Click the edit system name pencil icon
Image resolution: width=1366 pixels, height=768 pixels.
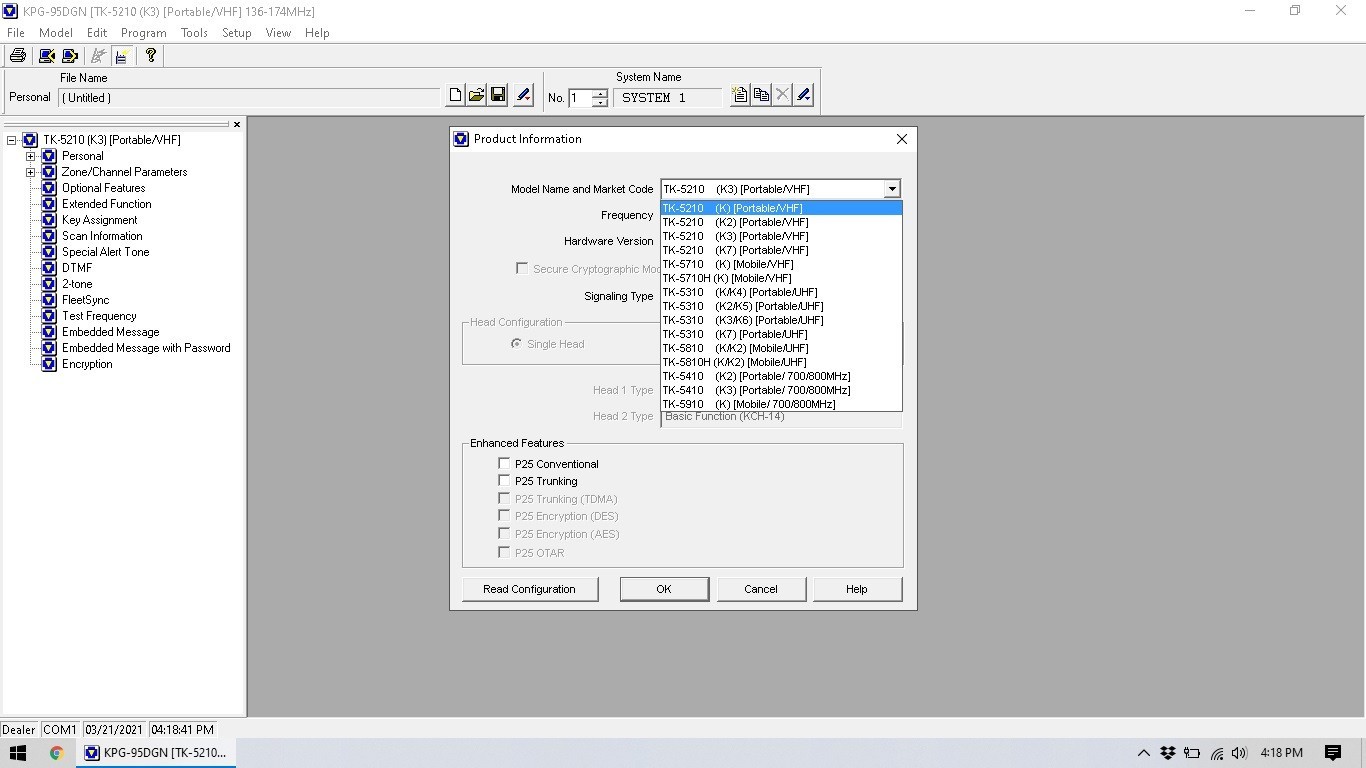click(803, 95)
